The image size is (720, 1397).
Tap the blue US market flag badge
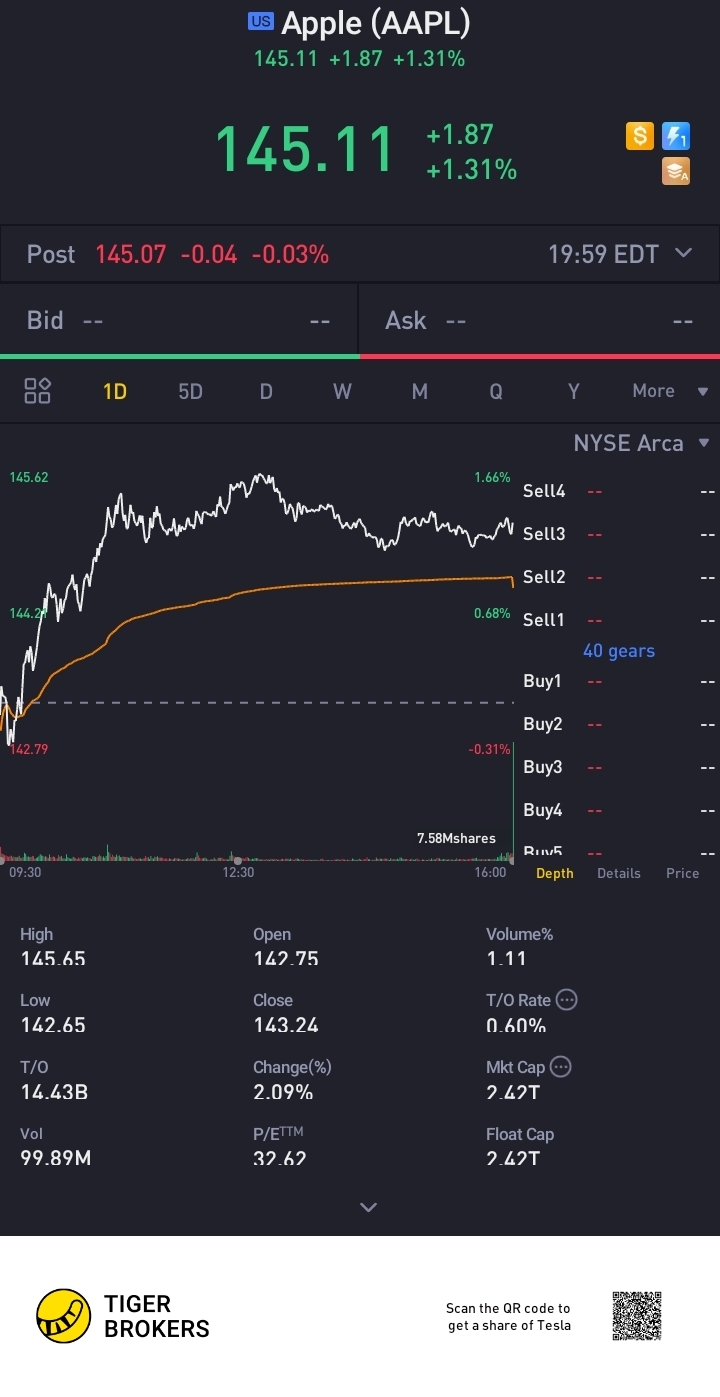pyautogui.click(x=261, y=22)
